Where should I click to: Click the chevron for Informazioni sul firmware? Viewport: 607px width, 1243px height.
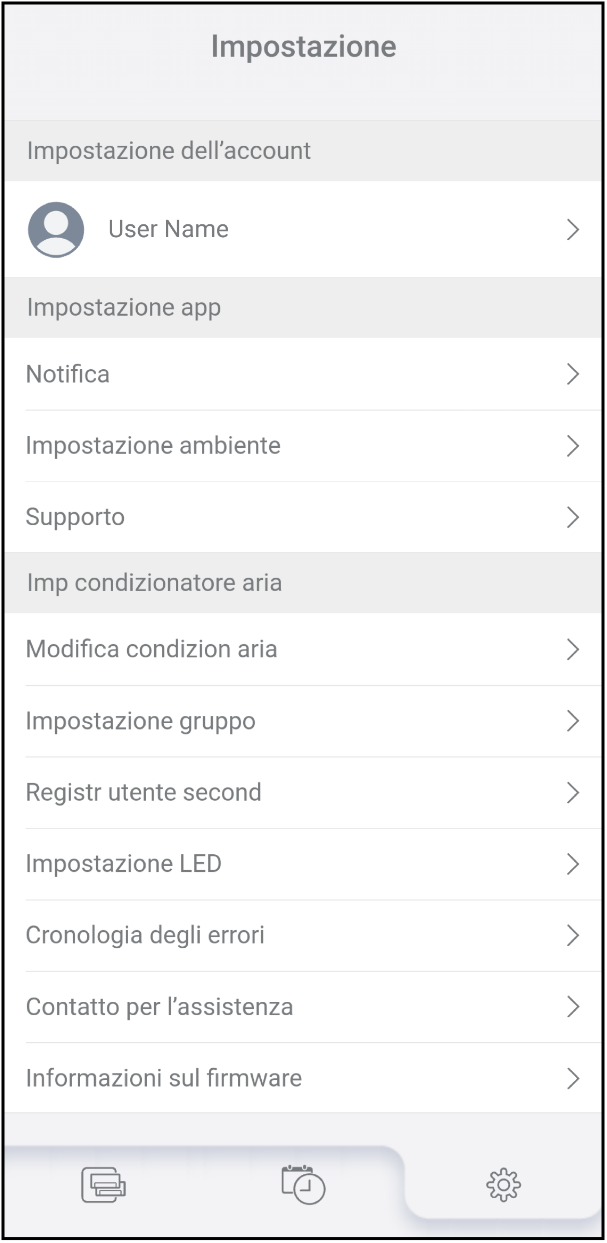click(x=573, y=1078)
